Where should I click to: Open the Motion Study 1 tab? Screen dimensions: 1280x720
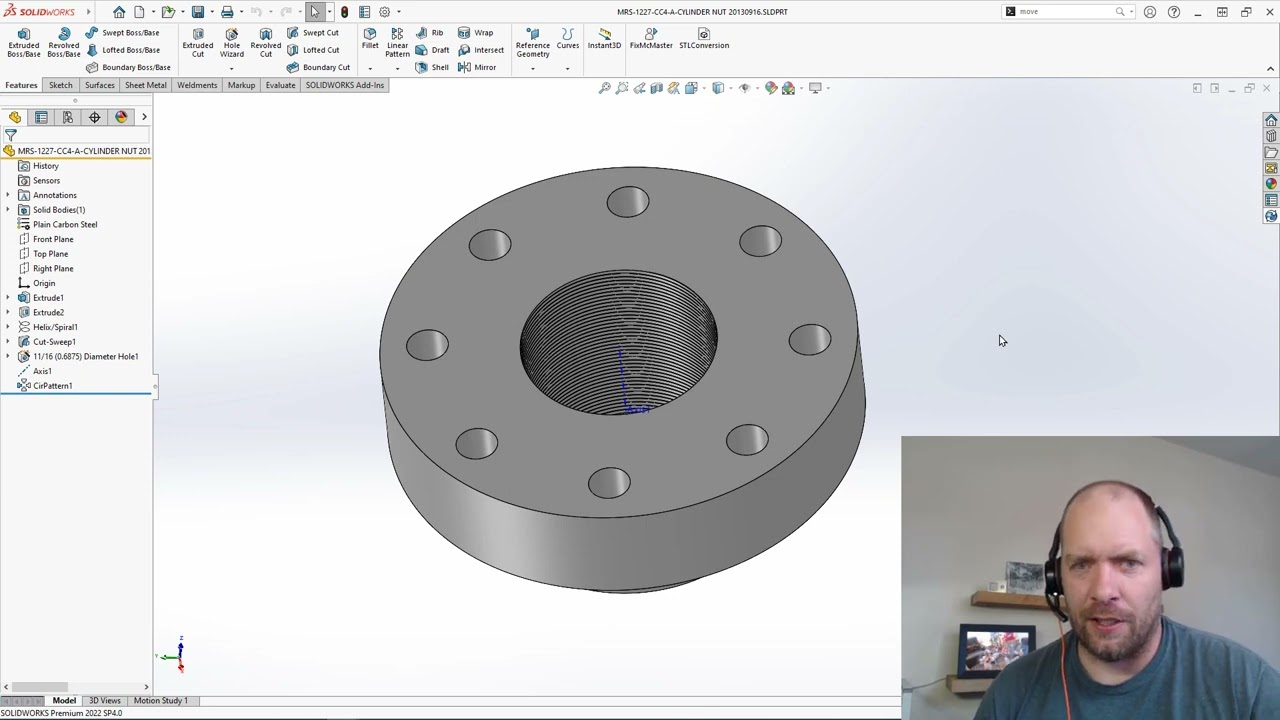coord(160,701)
